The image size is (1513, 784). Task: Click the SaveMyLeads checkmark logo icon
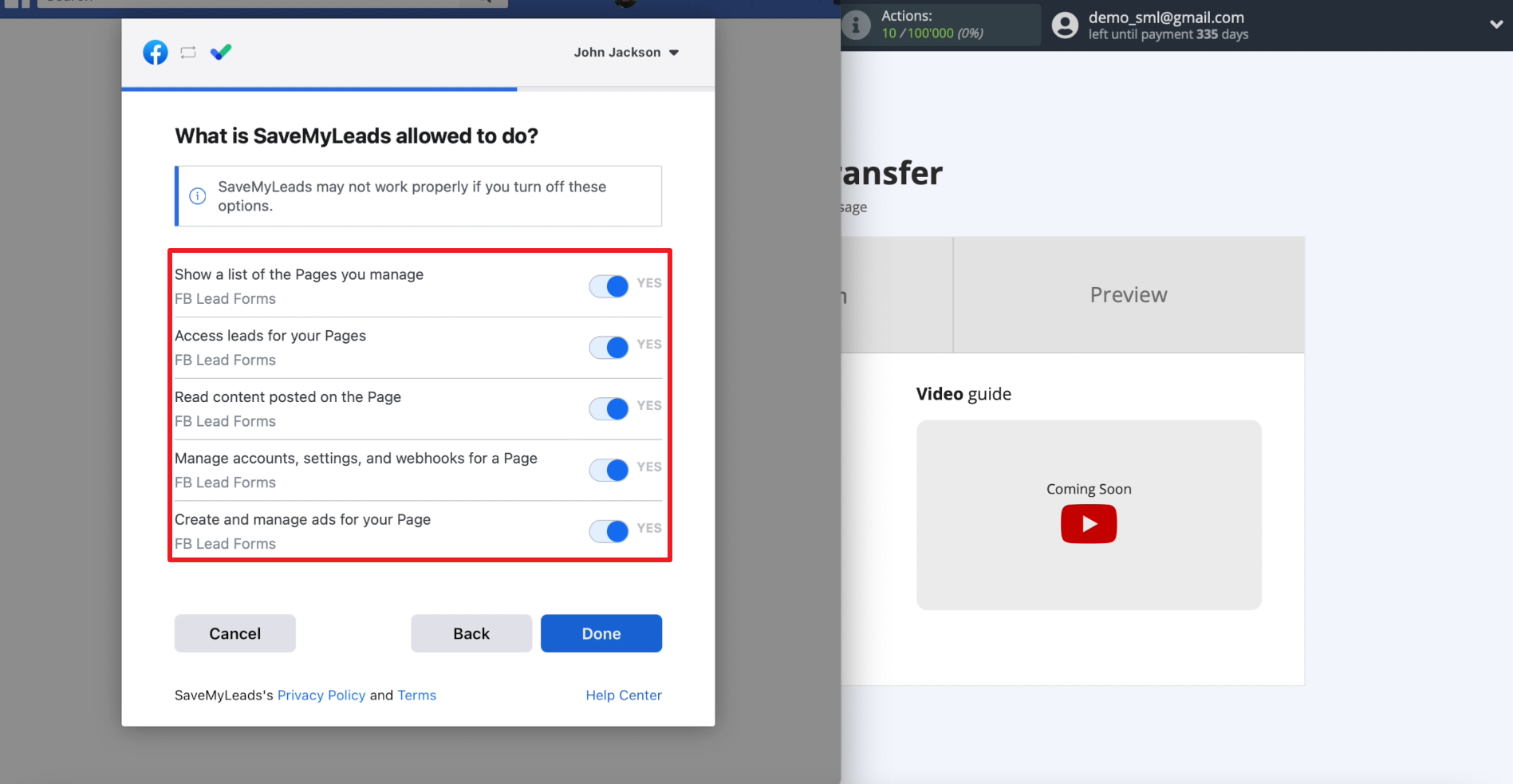pos(221,52)
